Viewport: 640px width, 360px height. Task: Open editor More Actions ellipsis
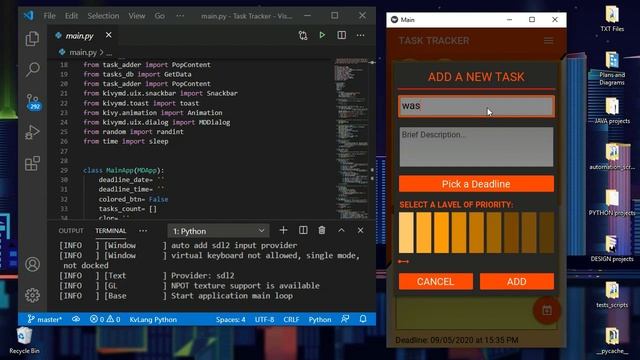coord(360,35)
